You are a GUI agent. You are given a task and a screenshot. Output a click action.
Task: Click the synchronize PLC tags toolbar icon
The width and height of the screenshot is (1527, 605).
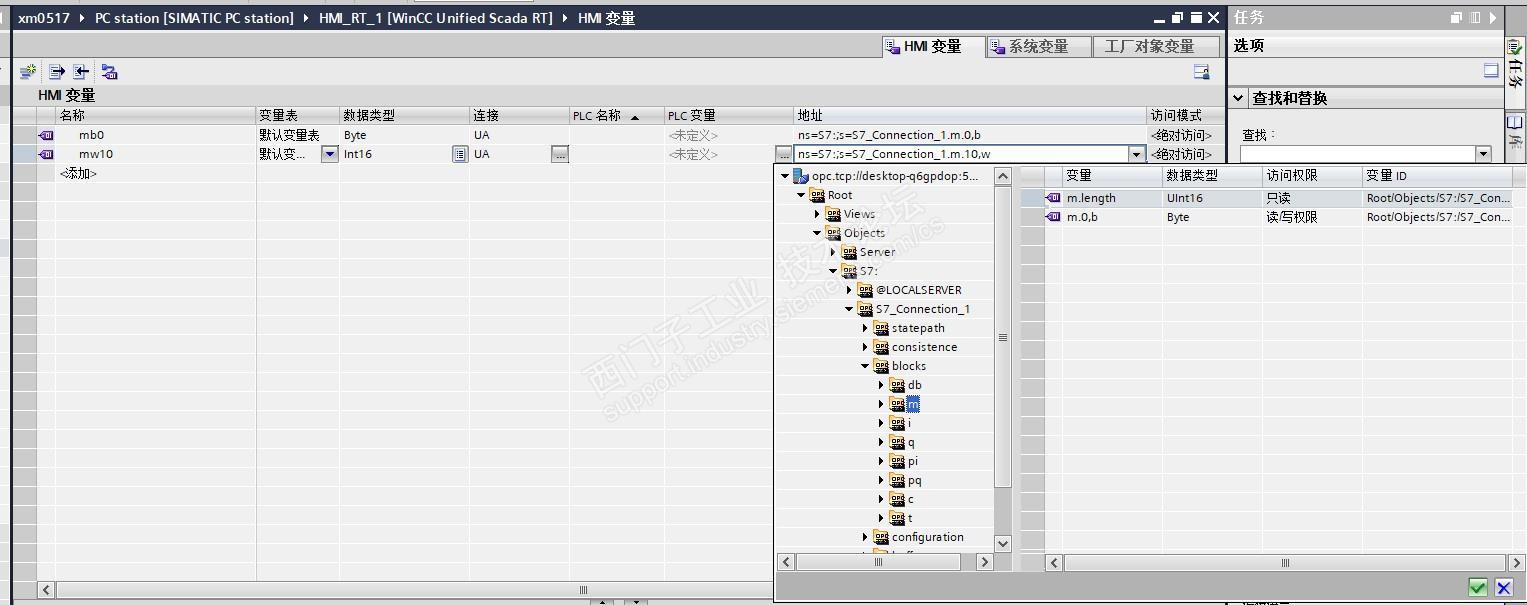110,72
